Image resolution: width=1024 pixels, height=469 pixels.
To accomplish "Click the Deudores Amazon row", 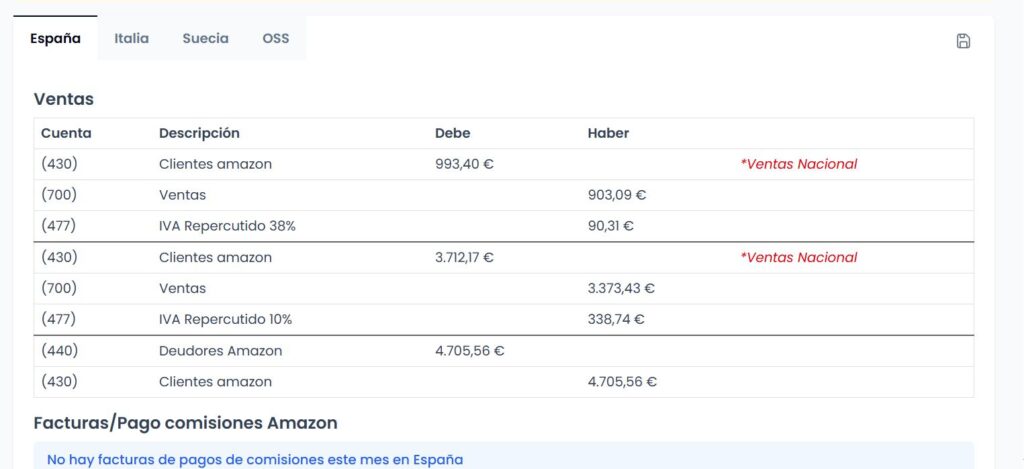I will 504,351.
